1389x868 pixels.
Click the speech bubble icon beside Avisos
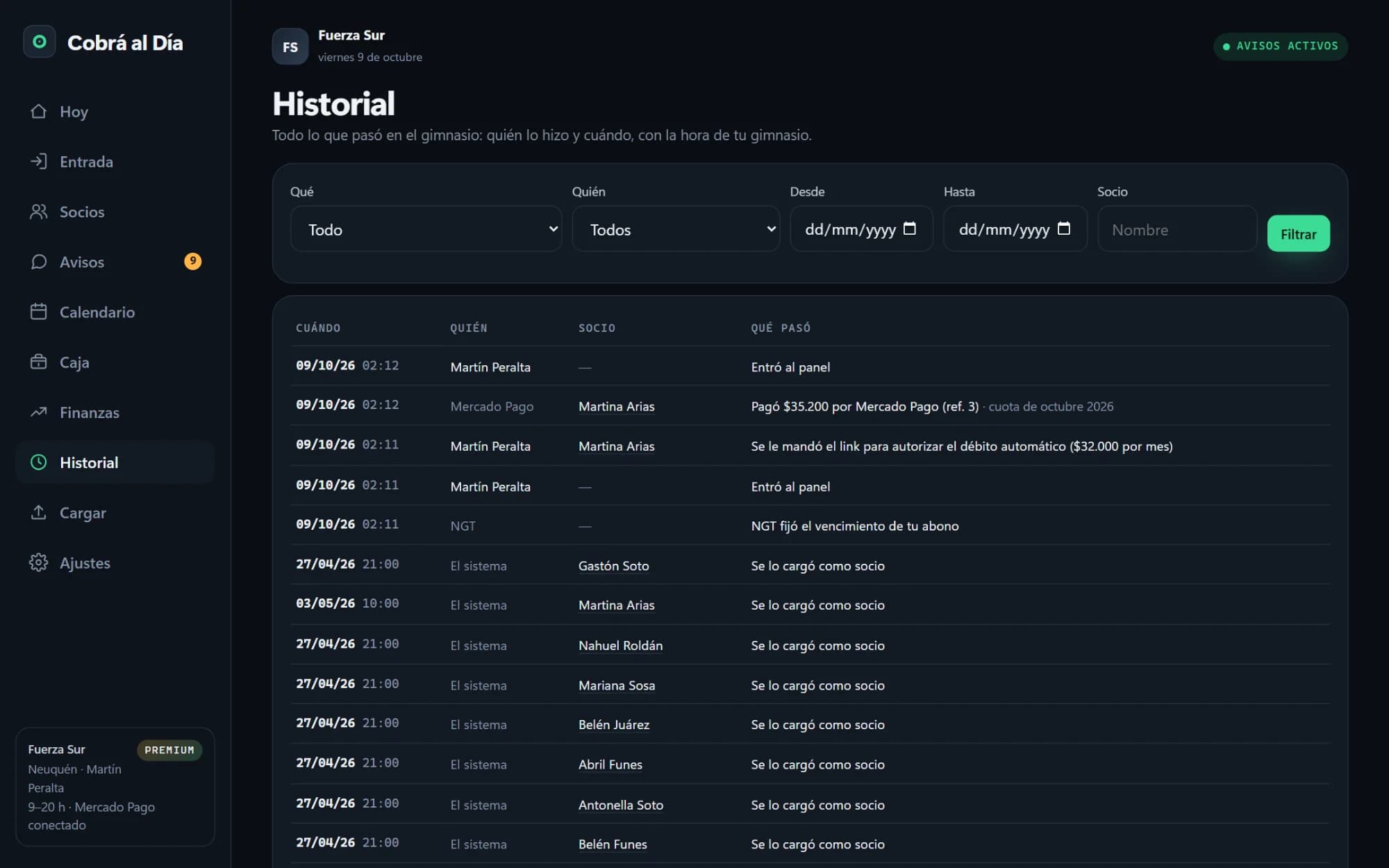39,262
